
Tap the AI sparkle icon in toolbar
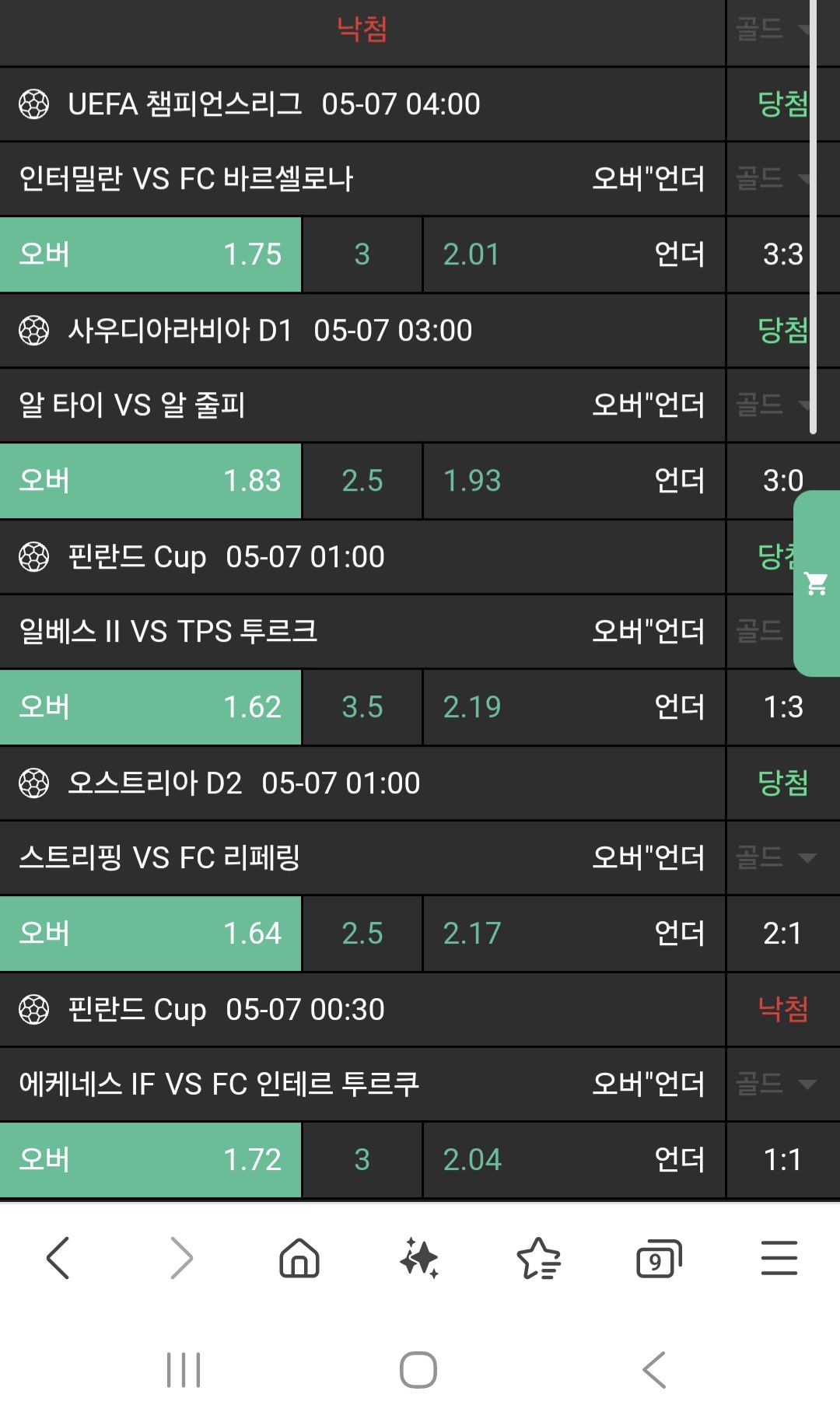pyautogui.click(x=419, y=1258)
